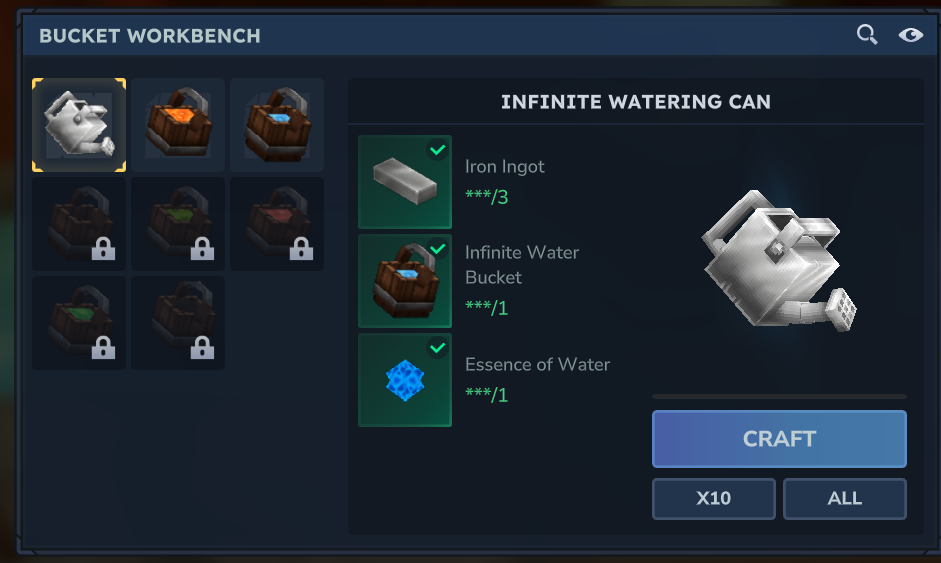The image size is (941, 563).
Task: Click the Essence of Water ingredient slot
Action: [405, 380]
